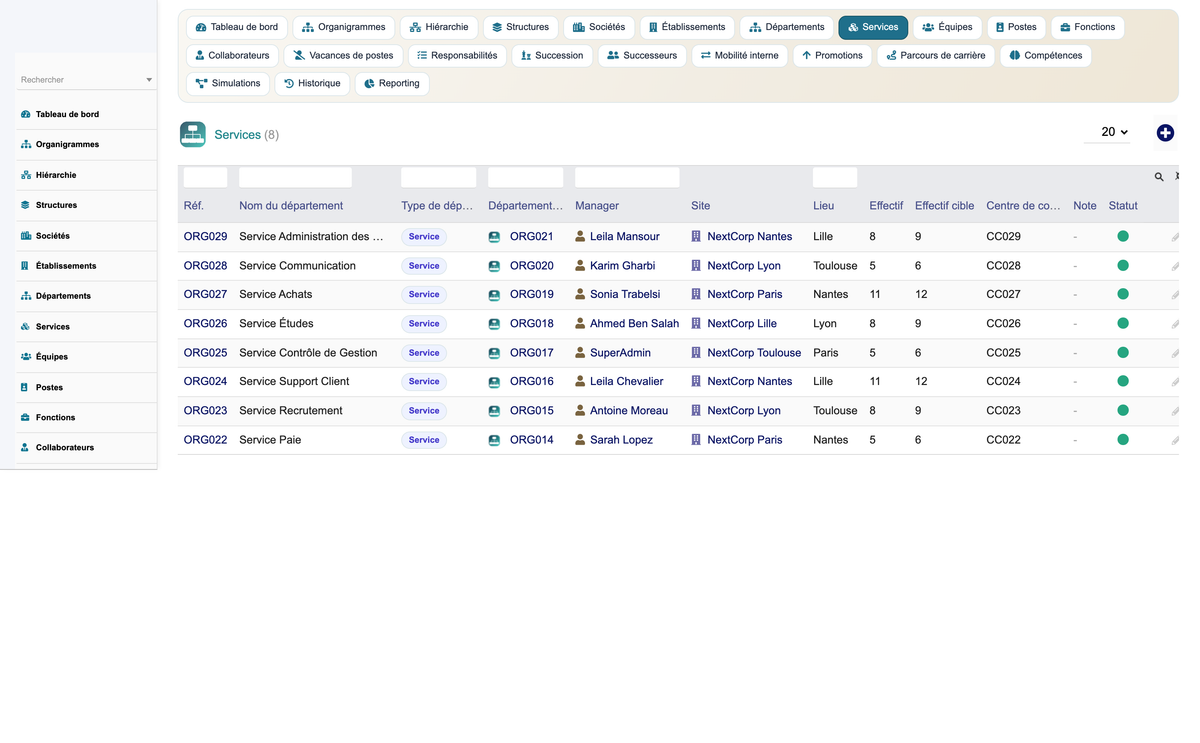1200x743 pixels.
Task: Click the sidebar Sociétés icon
Action: (x=26, y=236)
